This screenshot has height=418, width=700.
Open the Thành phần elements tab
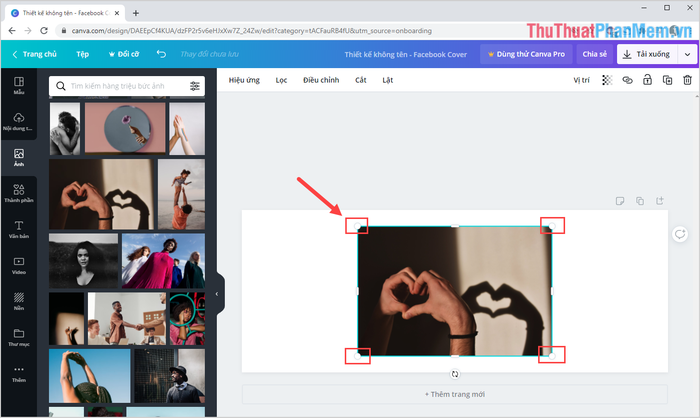19,193
